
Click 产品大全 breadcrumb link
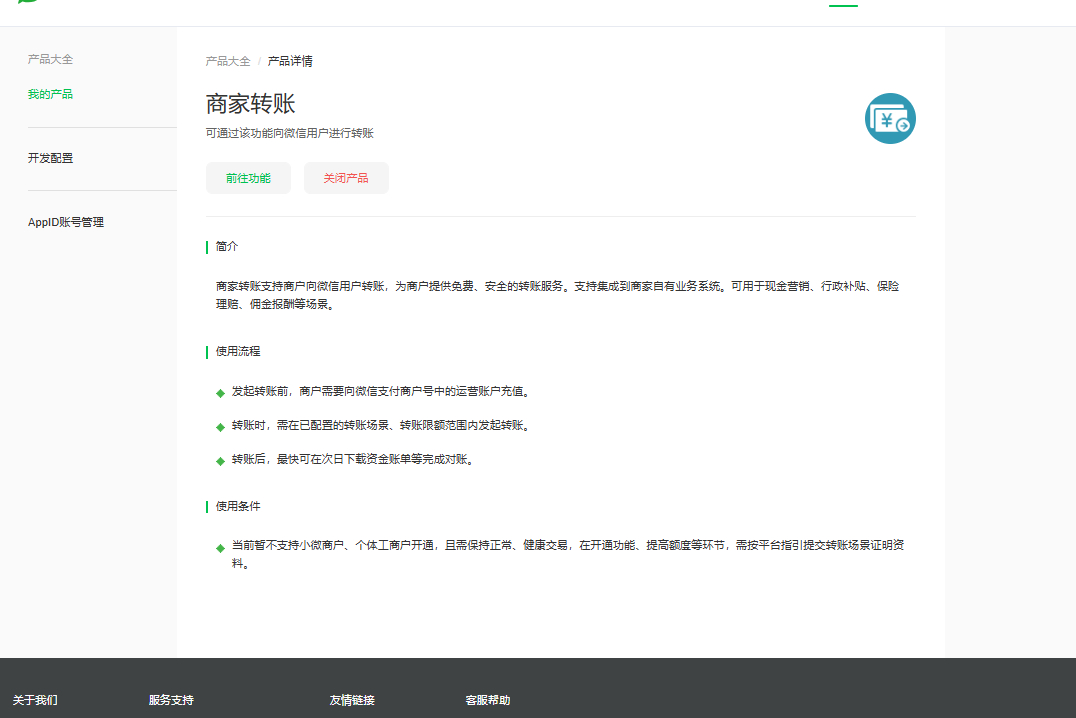[x=228, y=61]
